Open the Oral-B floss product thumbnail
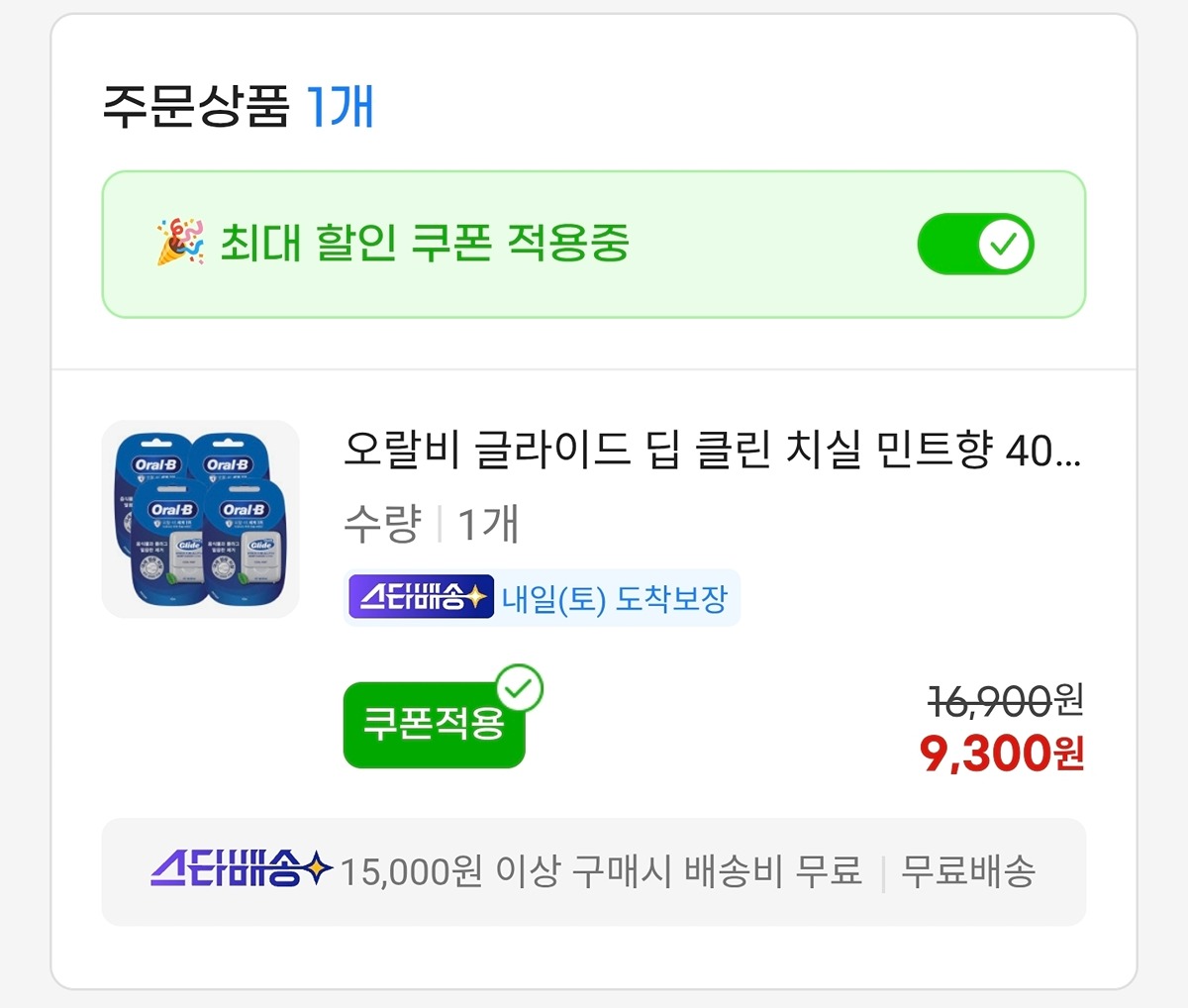This screenshot has height=1008, width=1188. click(x=201, y=520)
